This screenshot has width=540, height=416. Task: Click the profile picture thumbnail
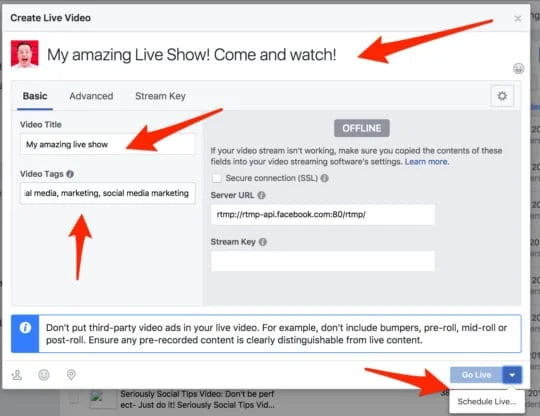point(24,54)
